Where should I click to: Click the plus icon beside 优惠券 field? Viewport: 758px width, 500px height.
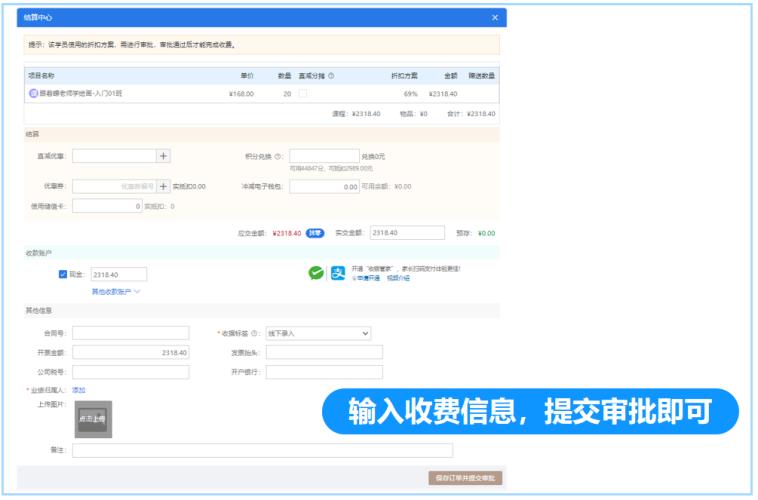tap(164, 186)
